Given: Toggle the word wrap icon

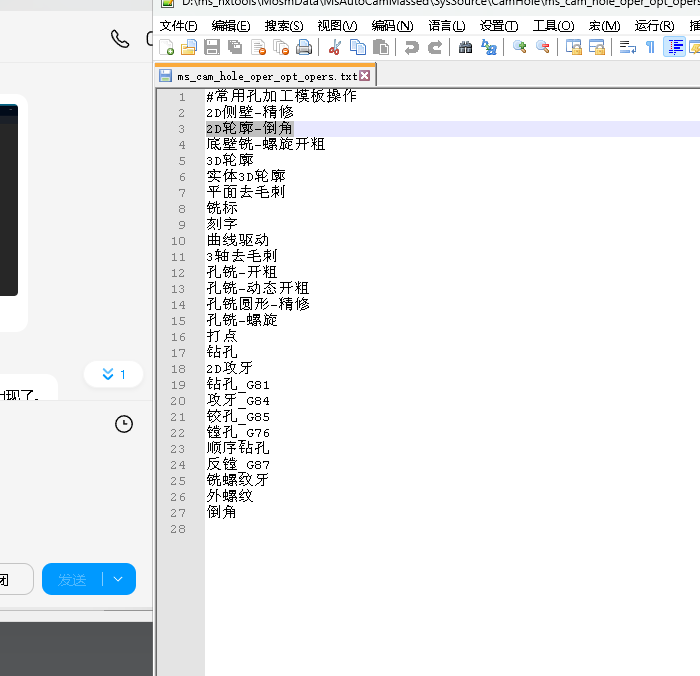Looking at the screenshot, I should tap(628, 47).
